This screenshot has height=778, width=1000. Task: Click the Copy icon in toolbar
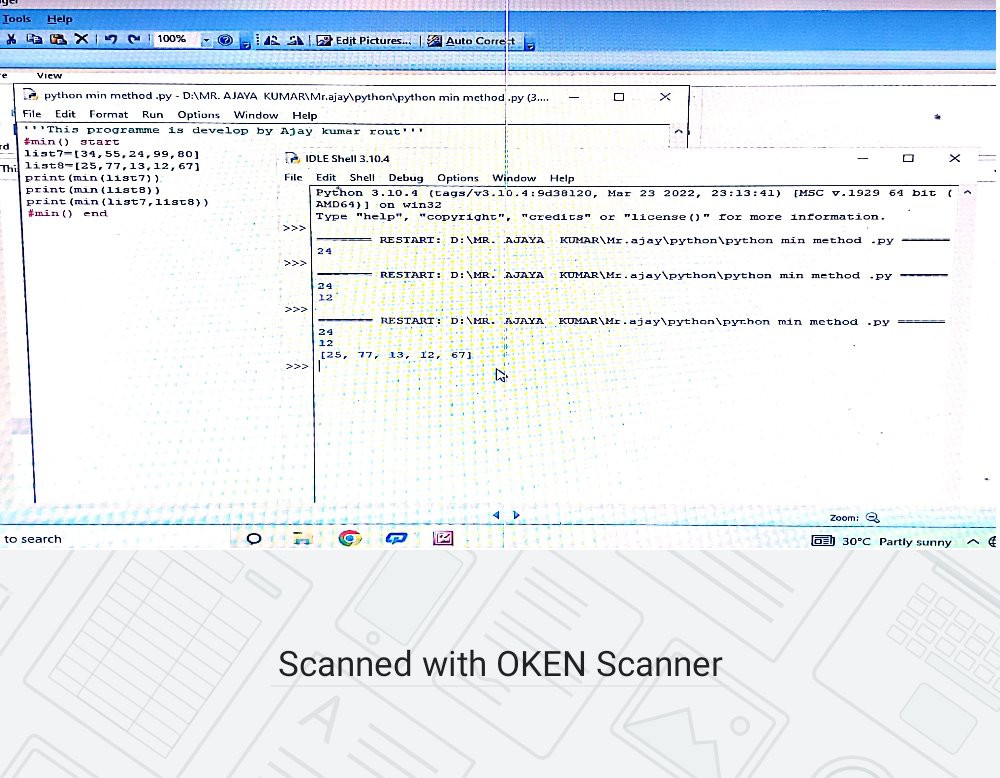pos(35,40)
